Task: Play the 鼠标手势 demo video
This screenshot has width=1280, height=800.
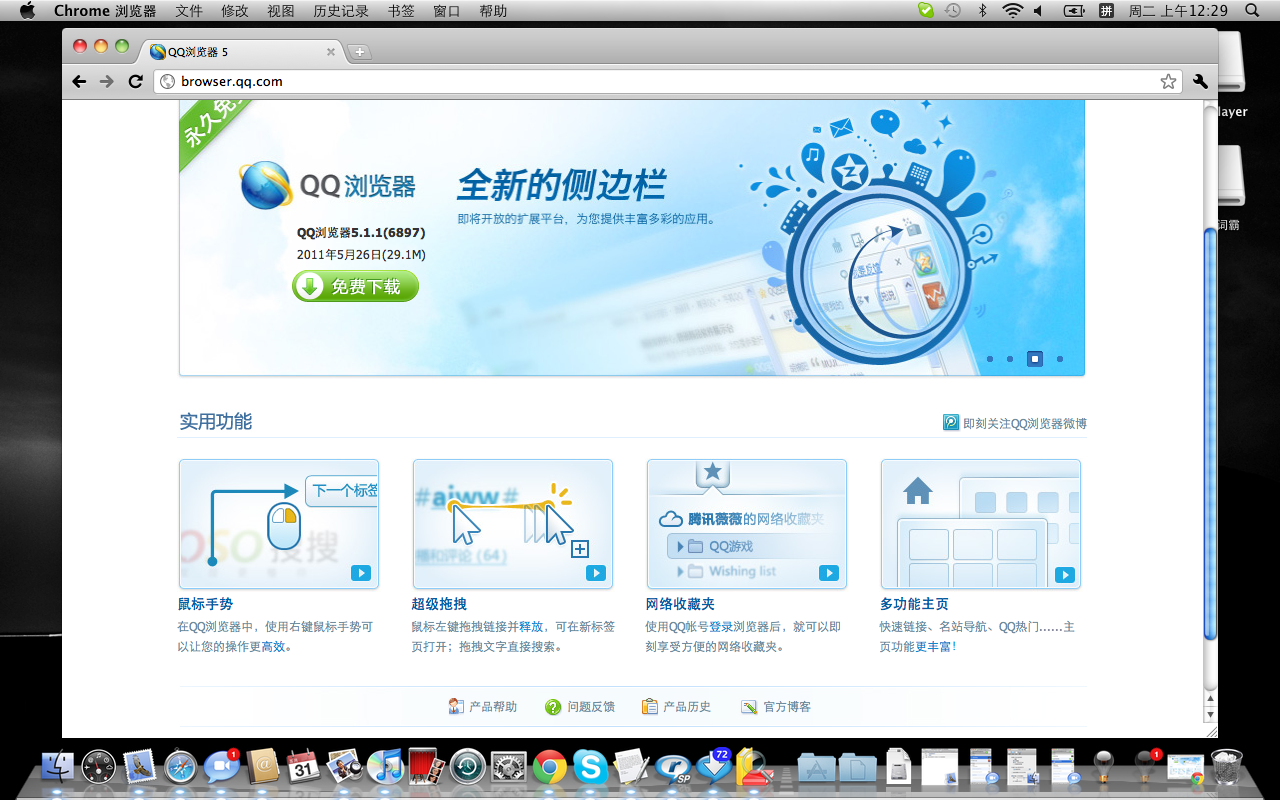Action: (x=361, y=573)
